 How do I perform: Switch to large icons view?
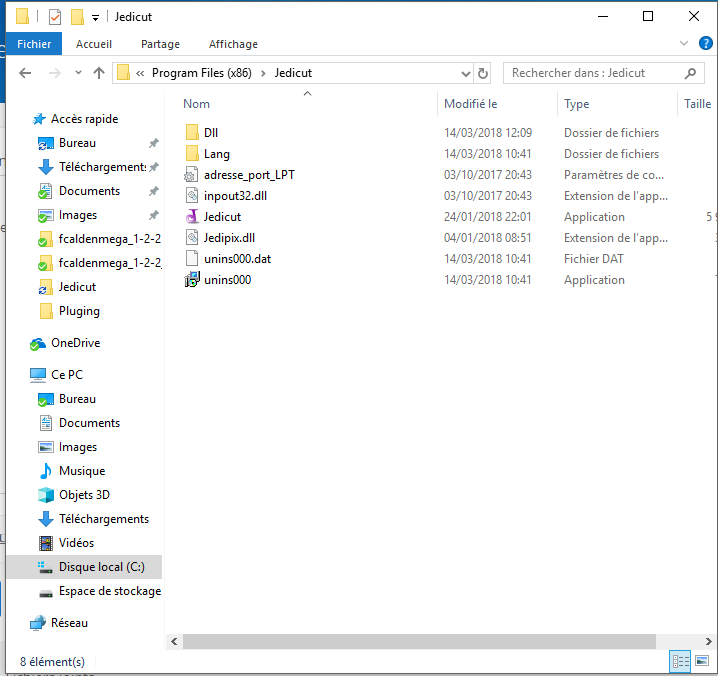coord(703,661)
